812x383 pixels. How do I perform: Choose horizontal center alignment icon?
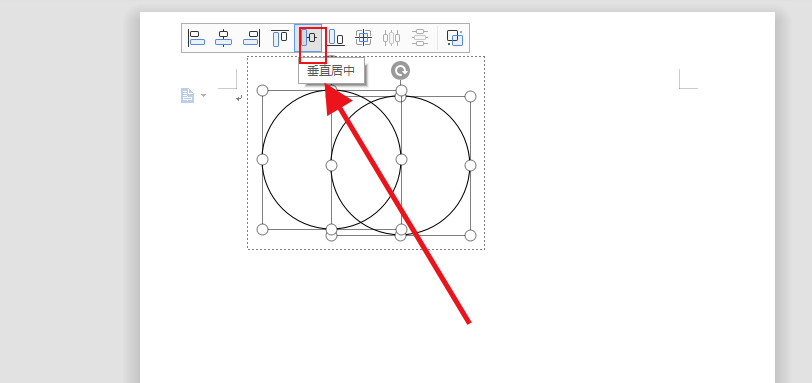click(x=224, y=38)
